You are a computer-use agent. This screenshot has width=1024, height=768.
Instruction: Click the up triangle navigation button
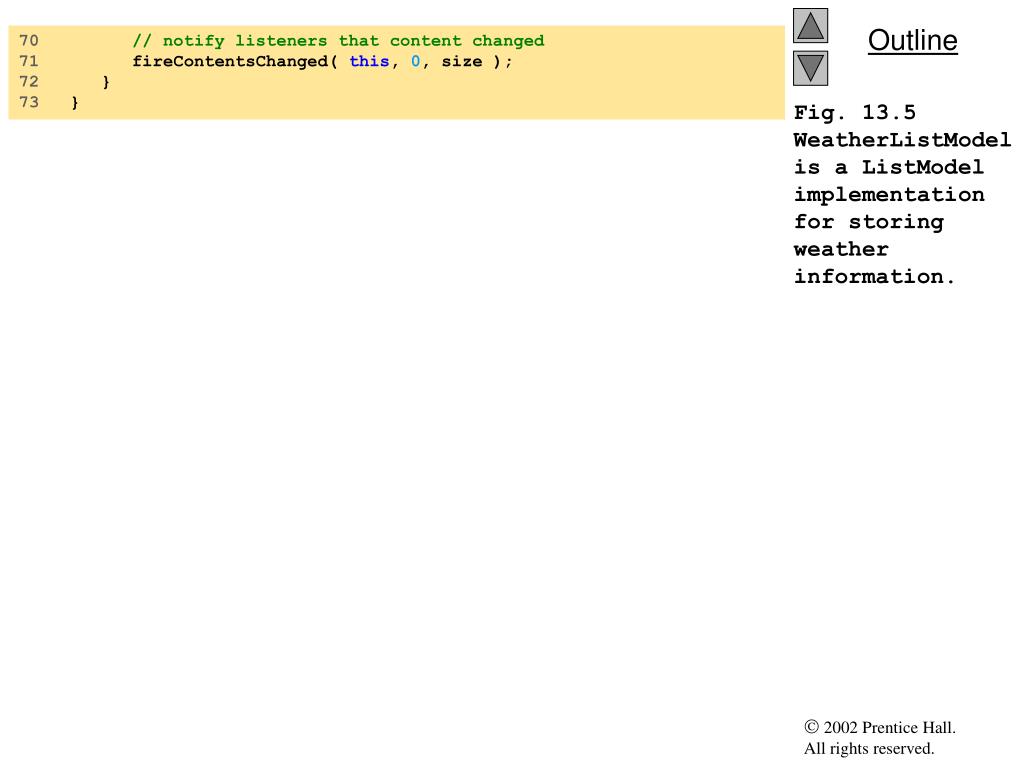tap(810, 25)
